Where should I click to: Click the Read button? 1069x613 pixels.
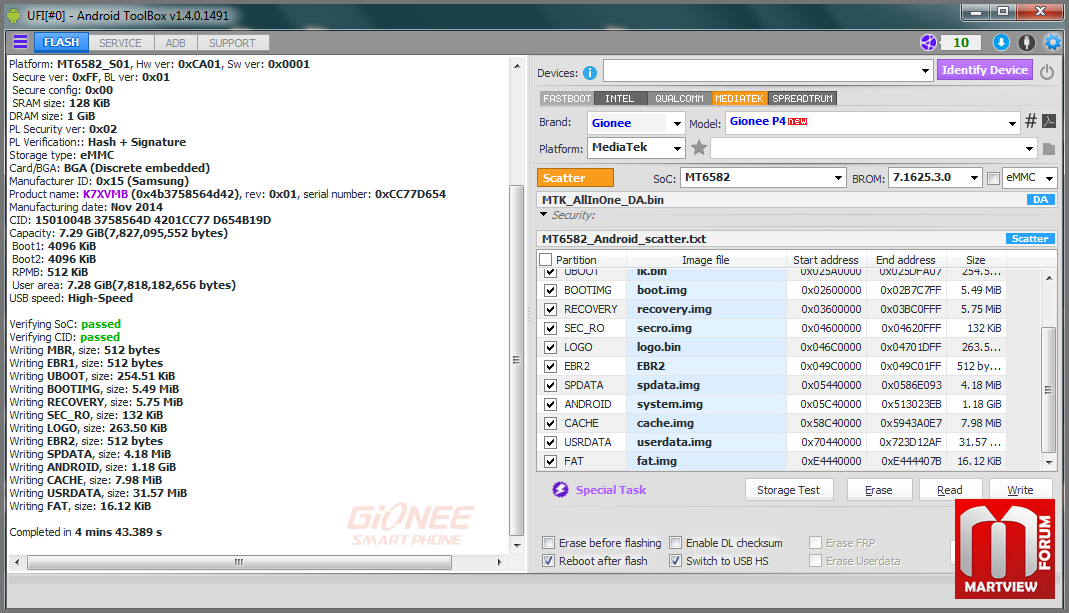[x=950, y=490]
